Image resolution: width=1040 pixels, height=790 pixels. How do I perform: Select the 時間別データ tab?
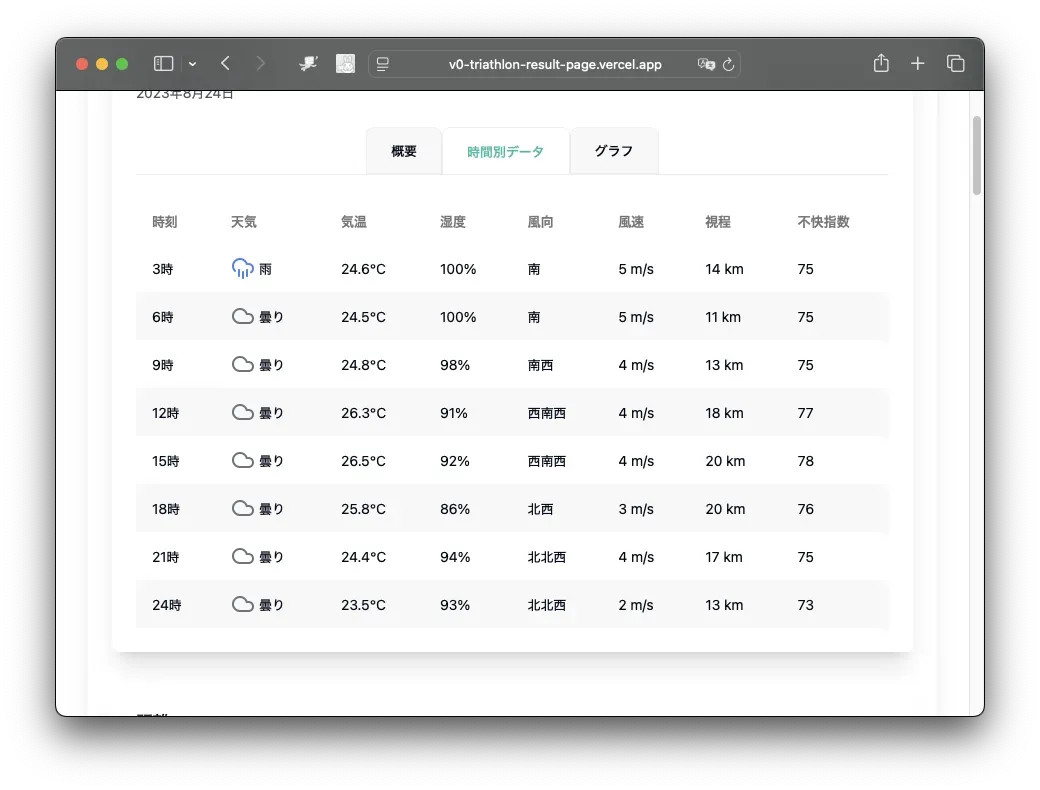[506, 152]
